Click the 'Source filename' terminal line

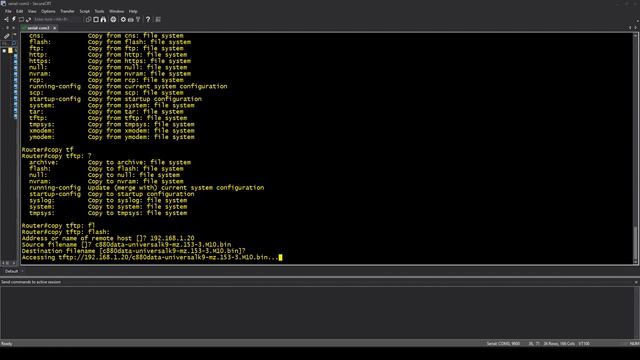(127, 245)
